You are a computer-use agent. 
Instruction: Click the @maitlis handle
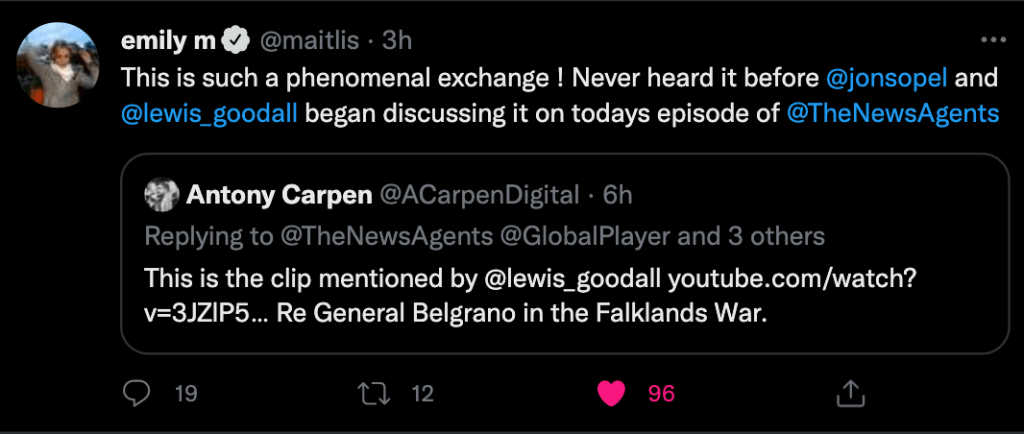point(310,40)
